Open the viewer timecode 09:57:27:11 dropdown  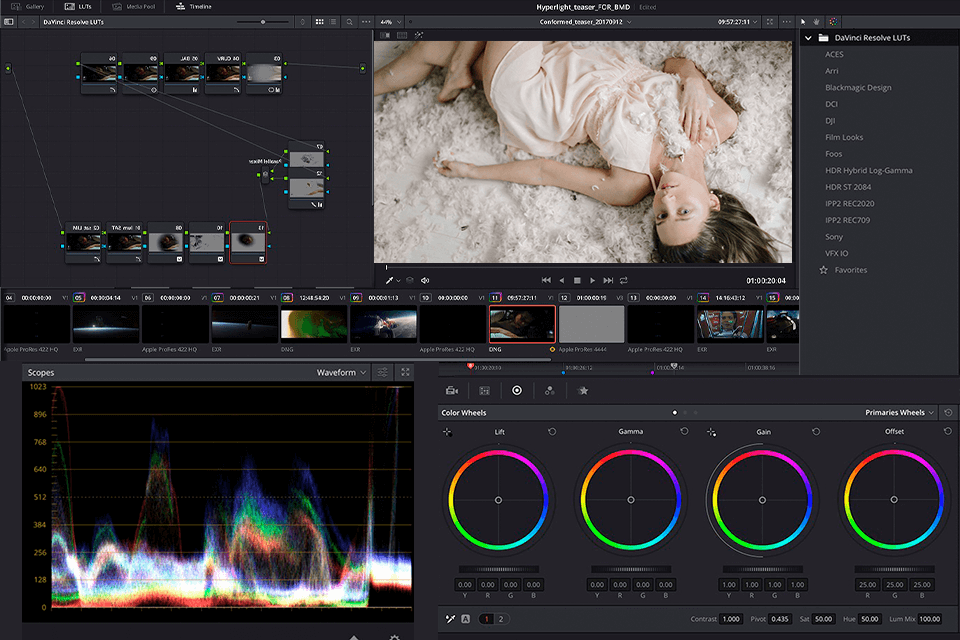point(738,22)
